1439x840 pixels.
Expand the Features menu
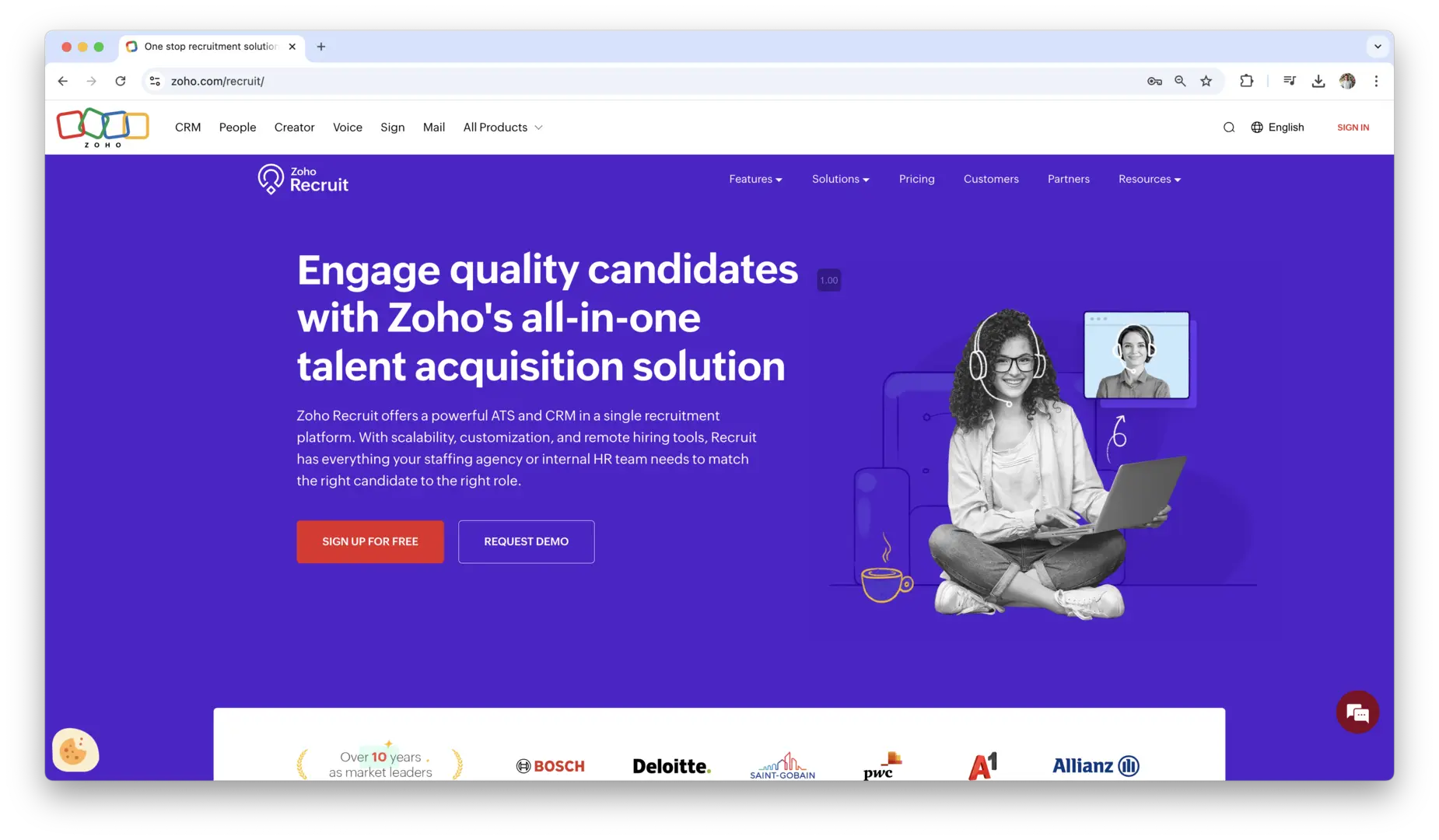[x=755, y=179]
